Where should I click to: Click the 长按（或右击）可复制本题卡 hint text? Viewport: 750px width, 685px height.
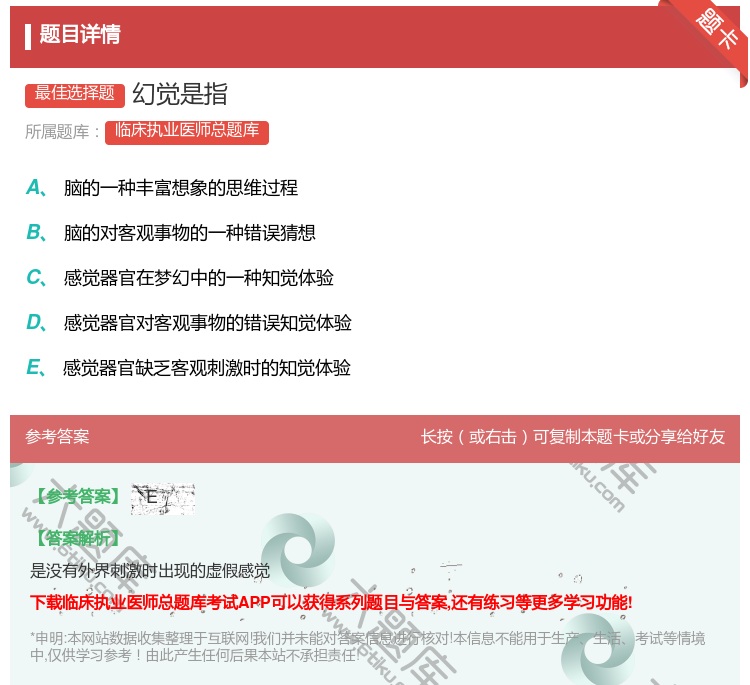(x=573, y=437)
